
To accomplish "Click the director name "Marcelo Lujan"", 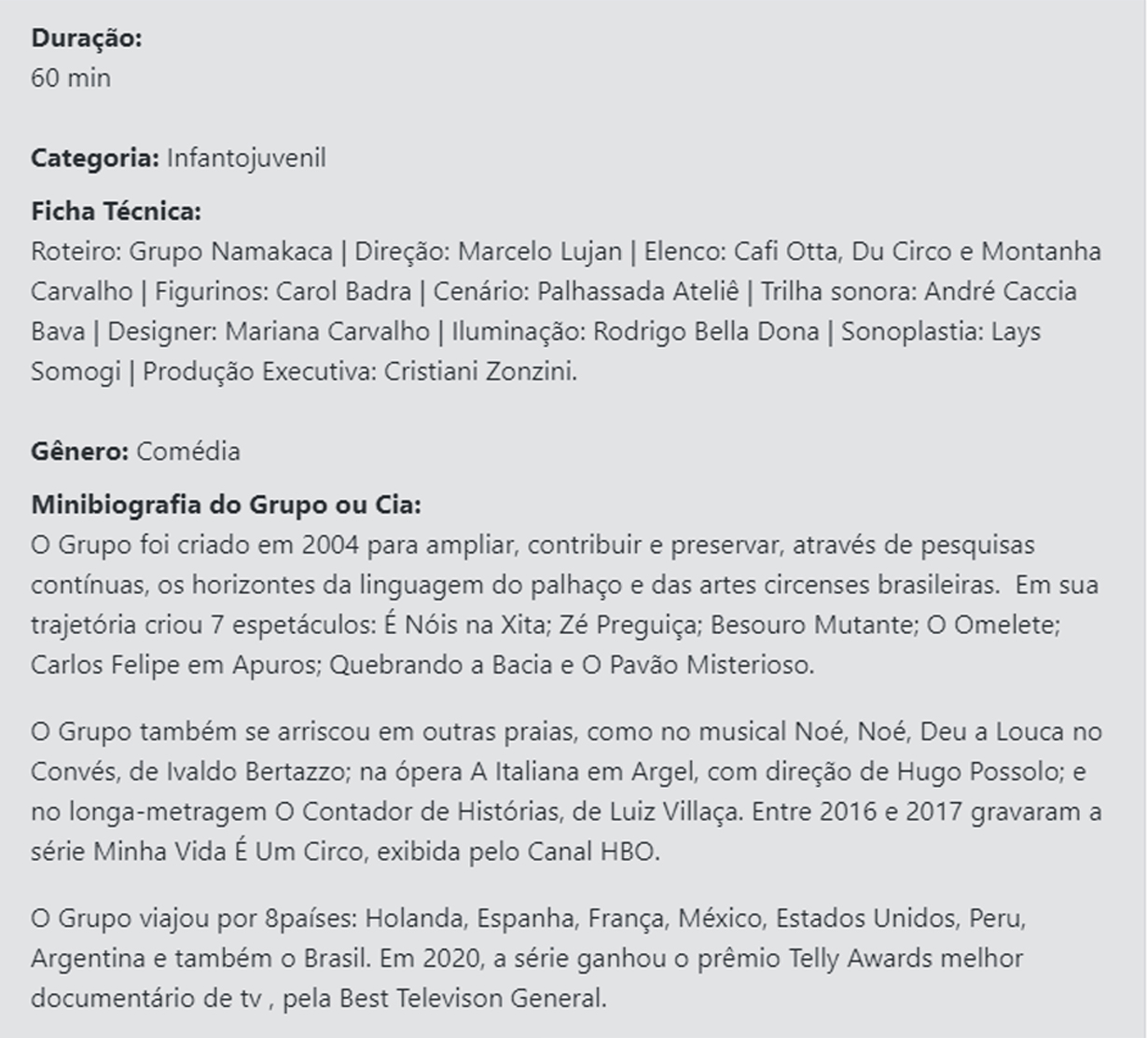I will click(x=540, y=252).
